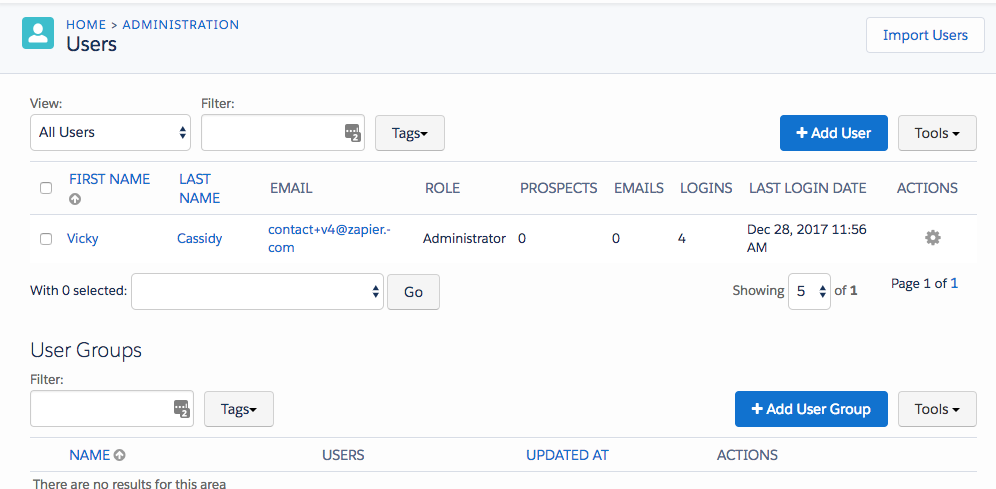The height and width of the screenshot is (489, 996).
Task: Click the Add User Group button
Action: 811,409
